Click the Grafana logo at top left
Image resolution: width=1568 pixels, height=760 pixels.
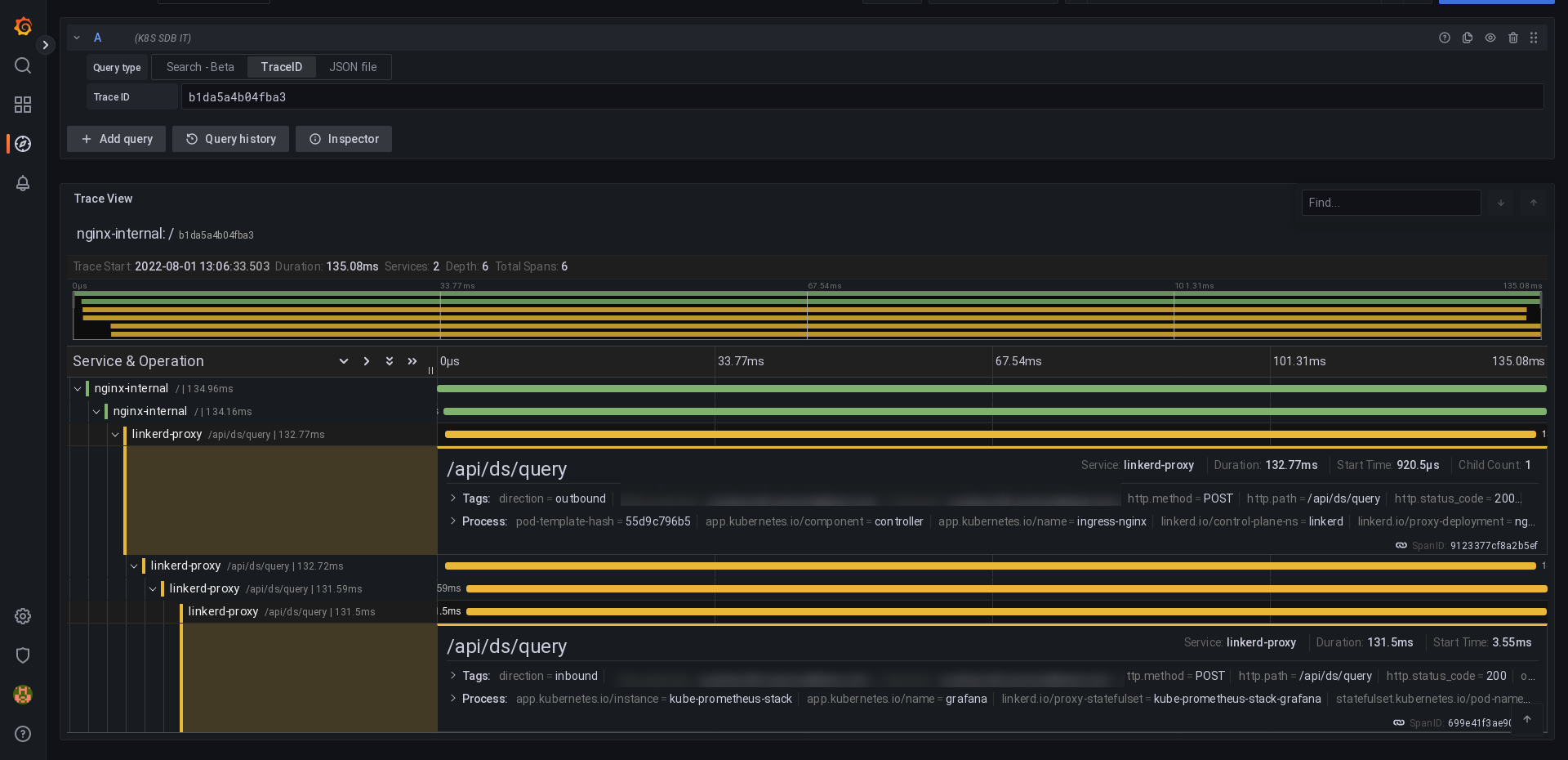23,26
